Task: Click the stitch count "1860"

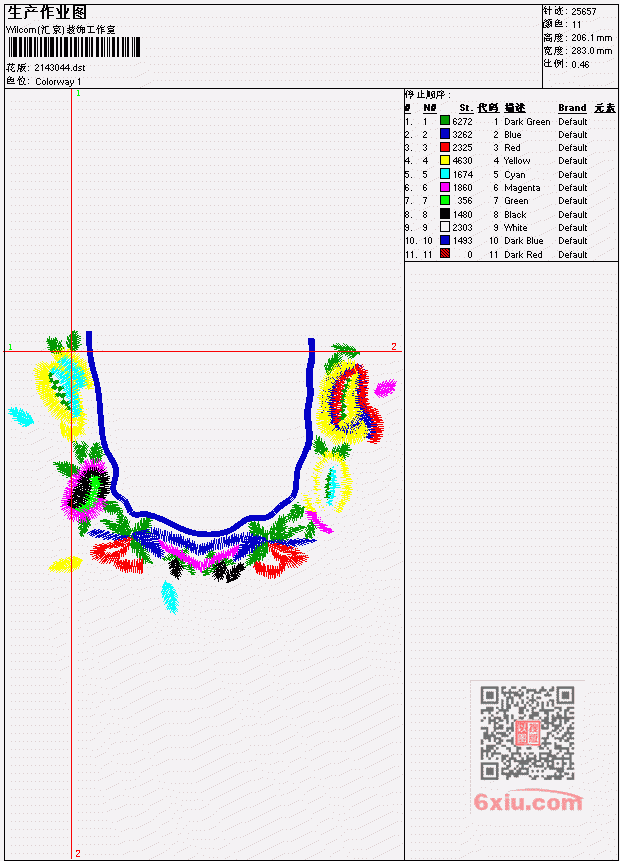Action: click(x=462, y=188)
